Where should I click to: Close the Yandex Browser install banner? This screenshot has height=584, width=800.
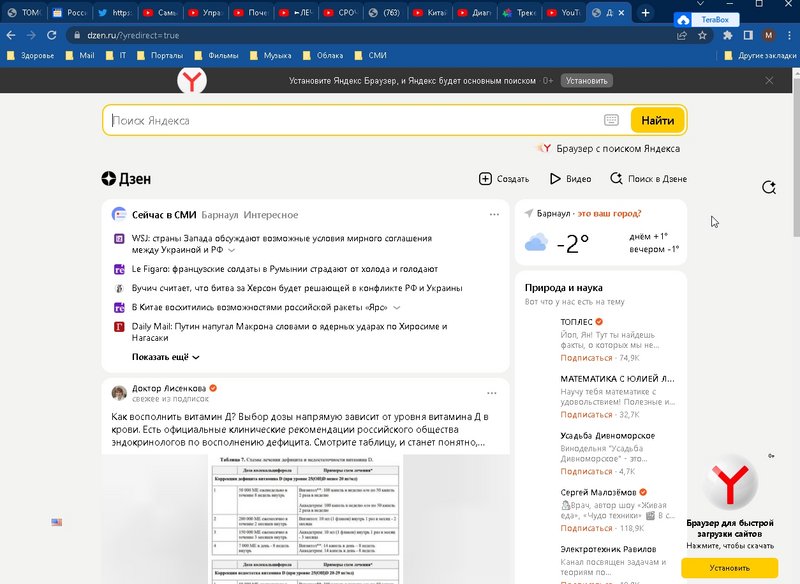769,81
